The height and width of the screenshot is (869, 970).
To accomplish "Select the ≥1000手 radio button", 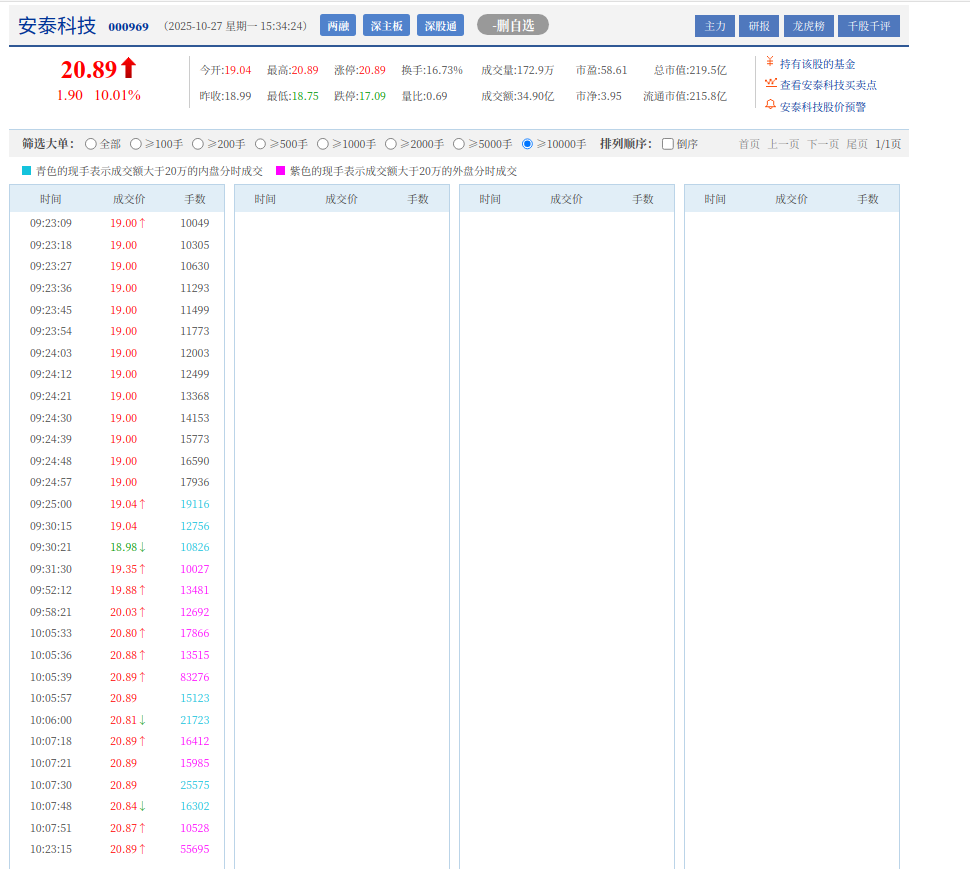I will tap(323, 144).
